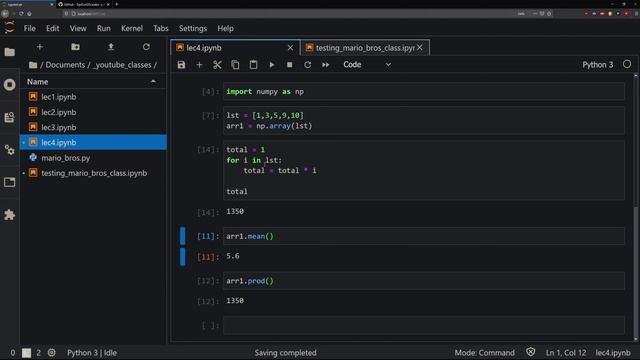Open the Settings menu

pos(193,28)
